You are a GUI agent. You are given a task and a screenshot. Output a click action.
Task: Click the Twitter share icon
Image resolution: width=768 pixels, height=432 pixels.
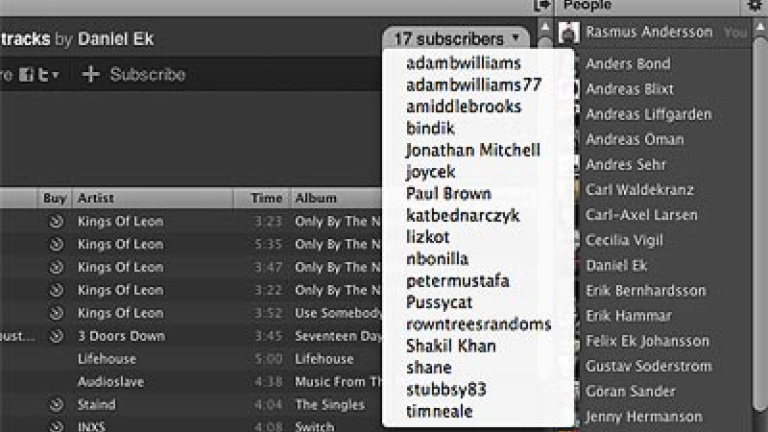[42, 74]
